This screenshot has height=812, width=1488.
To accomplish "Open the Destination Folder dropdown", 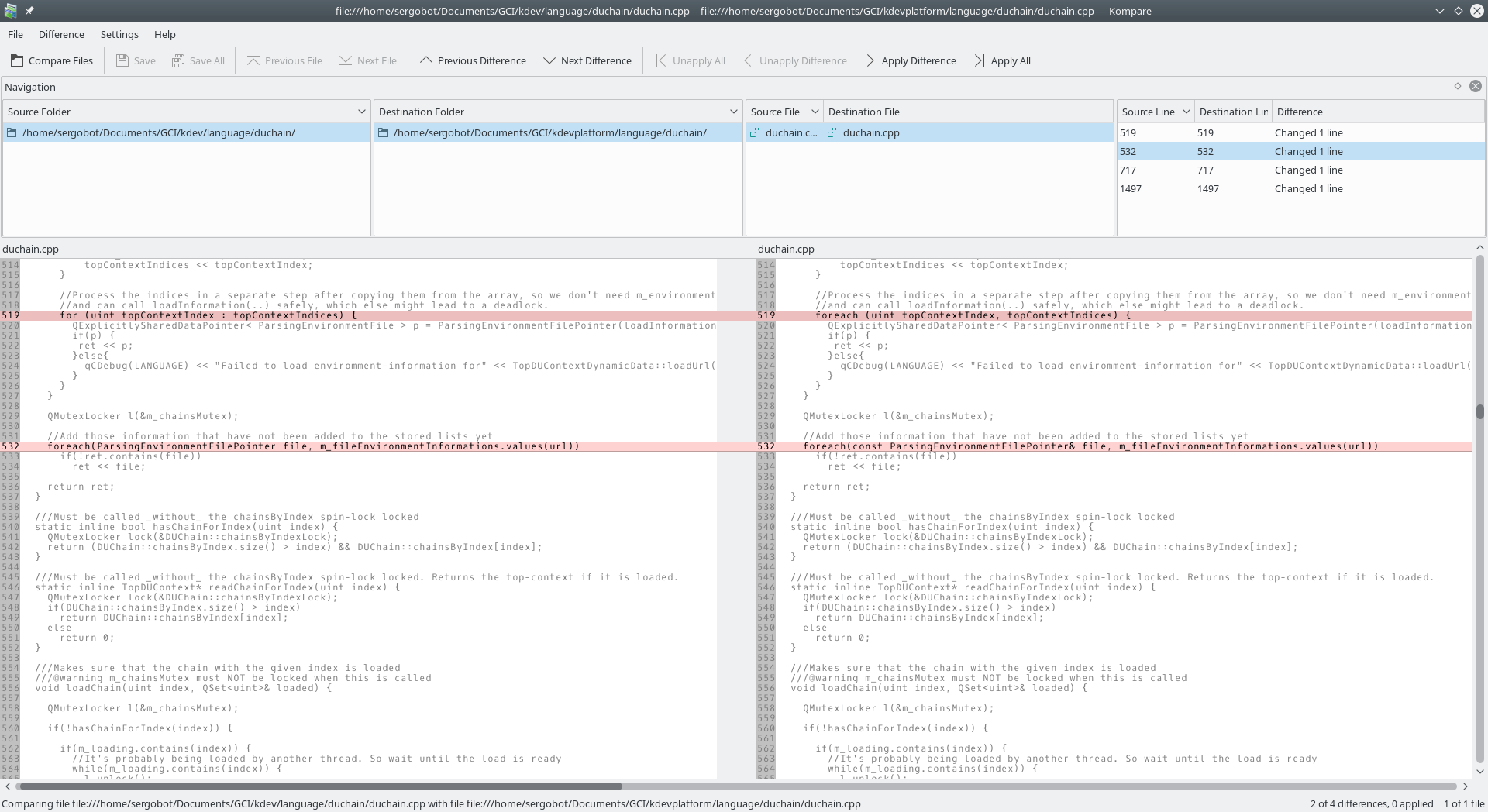I will point(733,111).
